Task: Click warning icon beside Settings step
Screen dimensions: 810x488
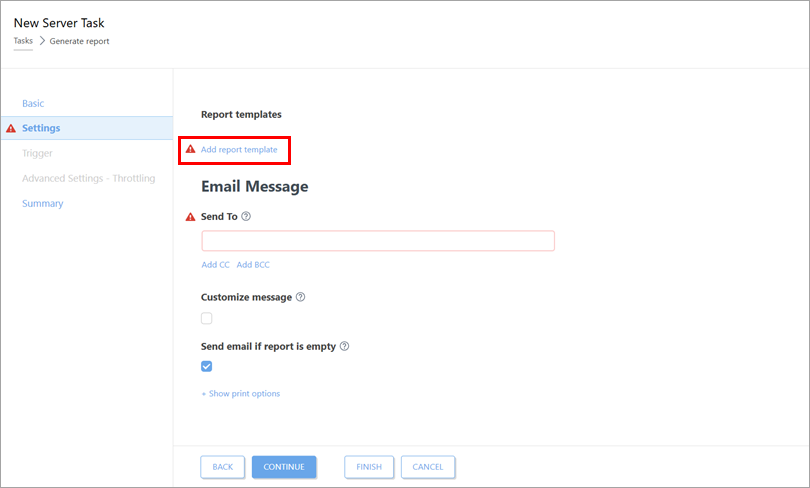Action: pos(10,128)
